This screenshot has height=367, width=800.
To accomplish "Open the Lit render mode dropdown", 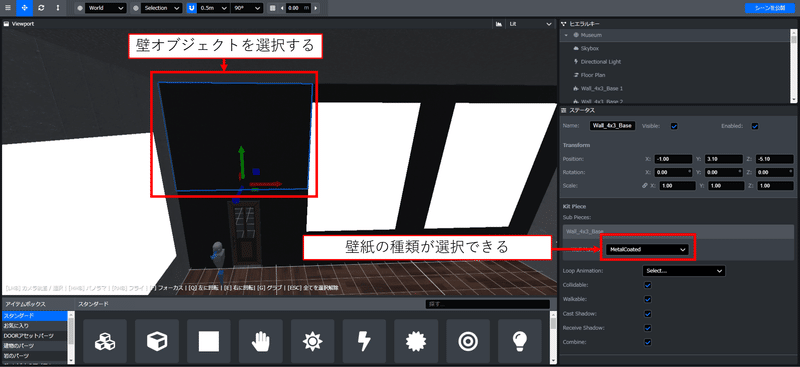I will click(530, 23).
